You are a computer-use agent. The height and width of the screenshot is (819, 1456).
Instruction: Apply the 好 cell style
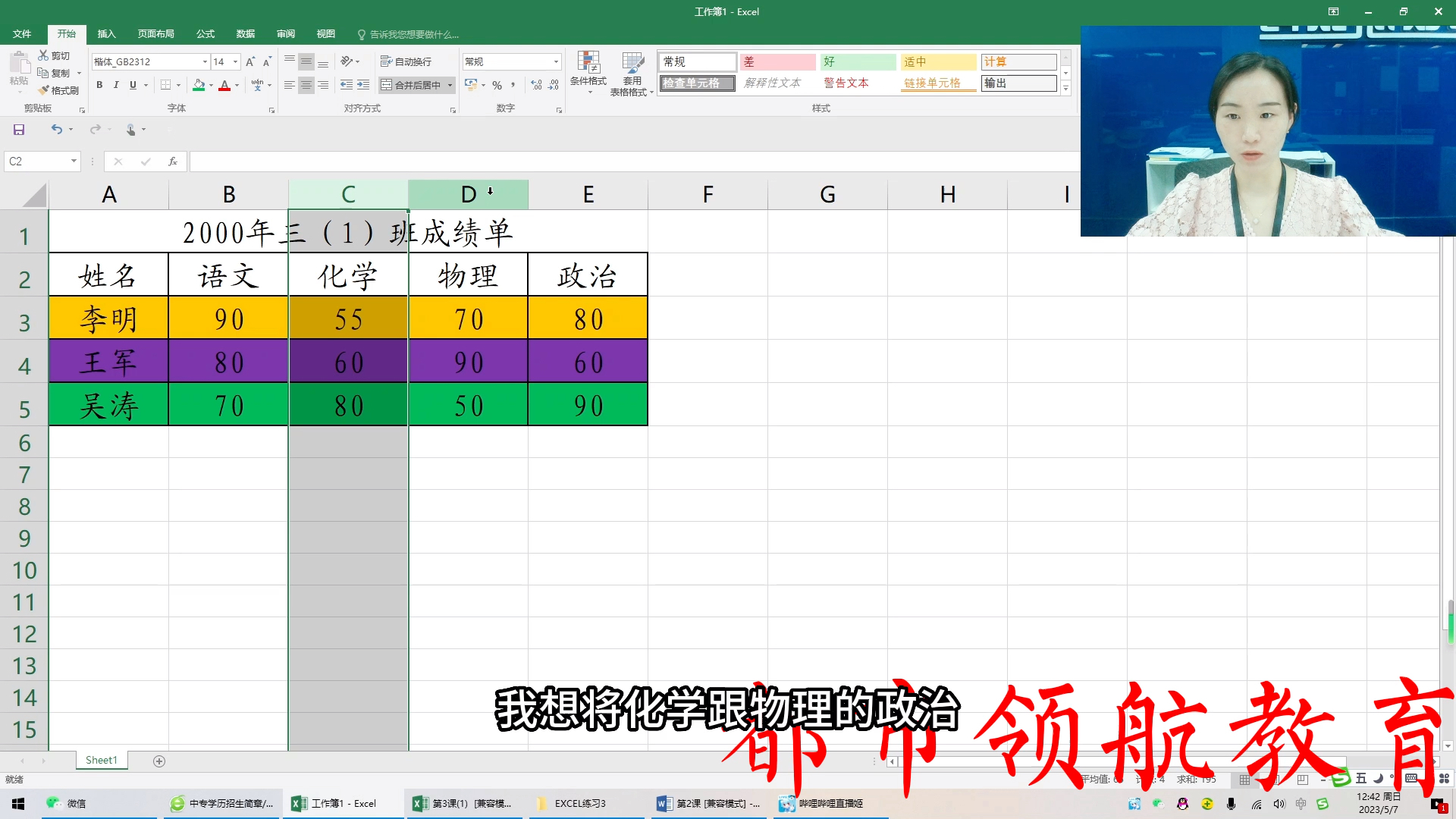857,61
